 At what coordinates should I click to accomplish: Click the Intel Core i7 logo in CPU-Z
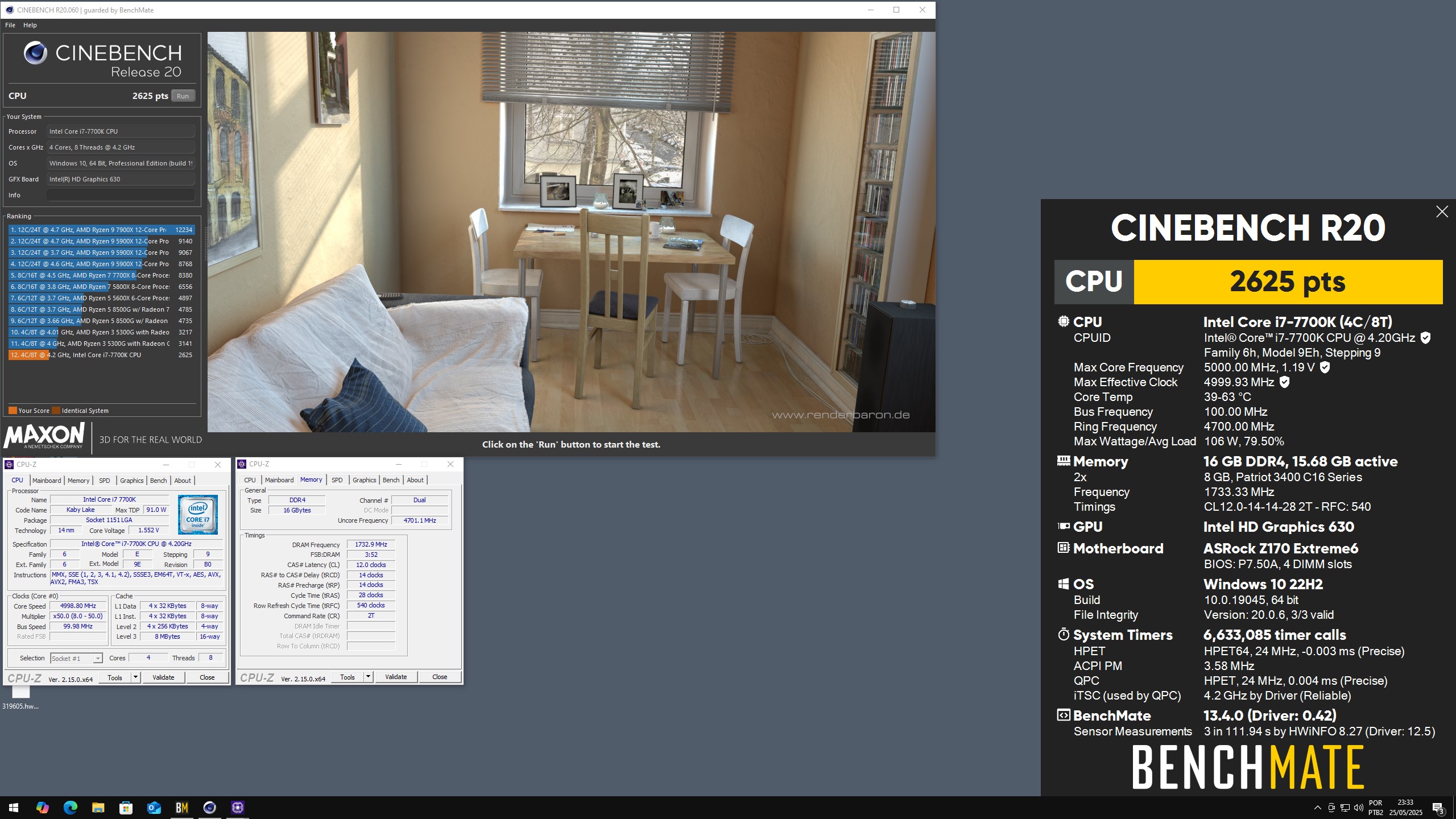[x=197, y=514]
